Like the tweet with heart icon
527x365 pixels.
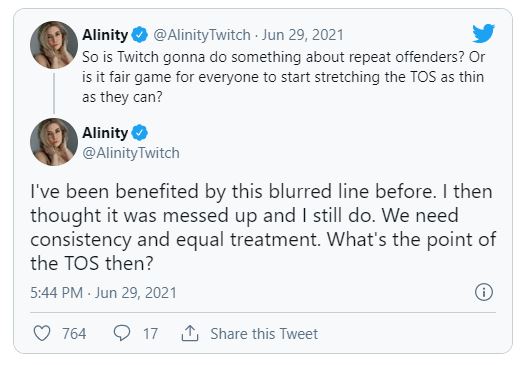42,333
